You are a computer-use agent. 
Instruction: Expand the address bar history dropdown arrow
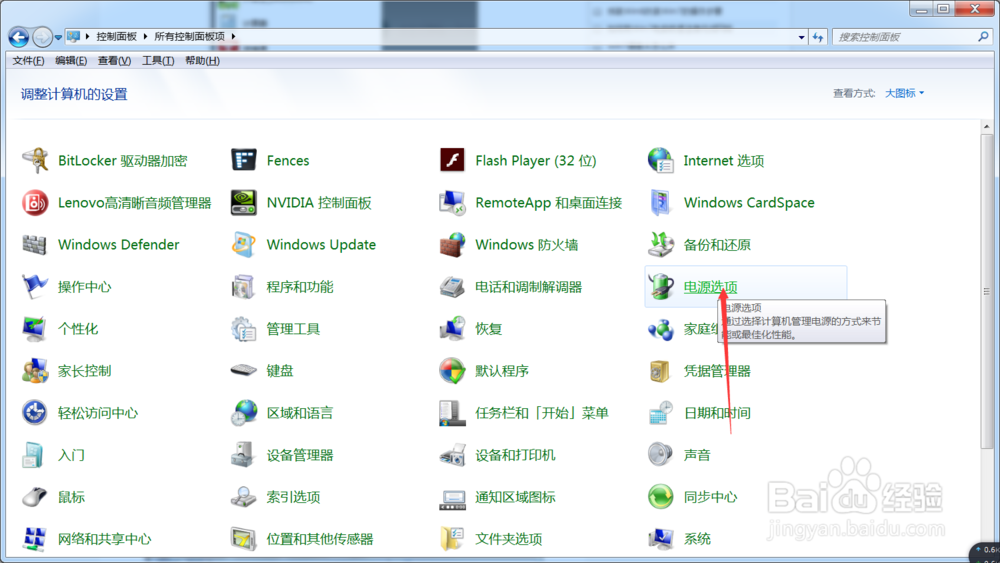tap(802, 37)
